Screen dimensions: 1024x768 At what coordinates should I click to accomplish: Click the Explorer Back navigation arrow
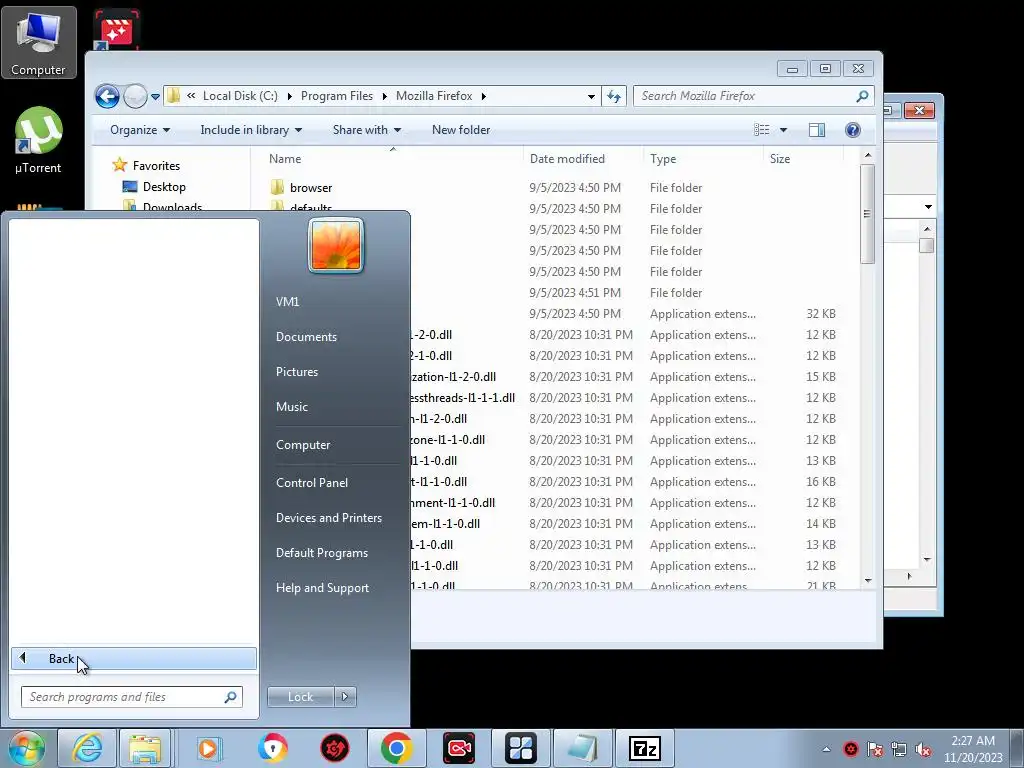[108, 97]
